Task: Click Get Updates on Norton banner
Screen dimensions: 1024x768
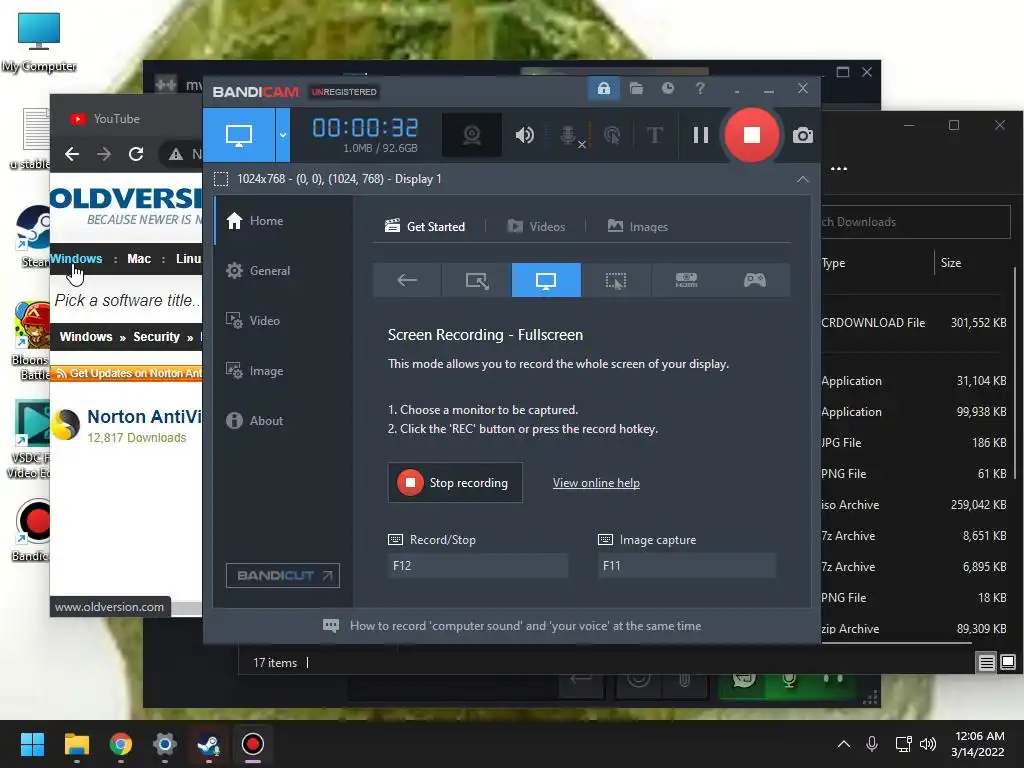Action: tap(129, 373)
